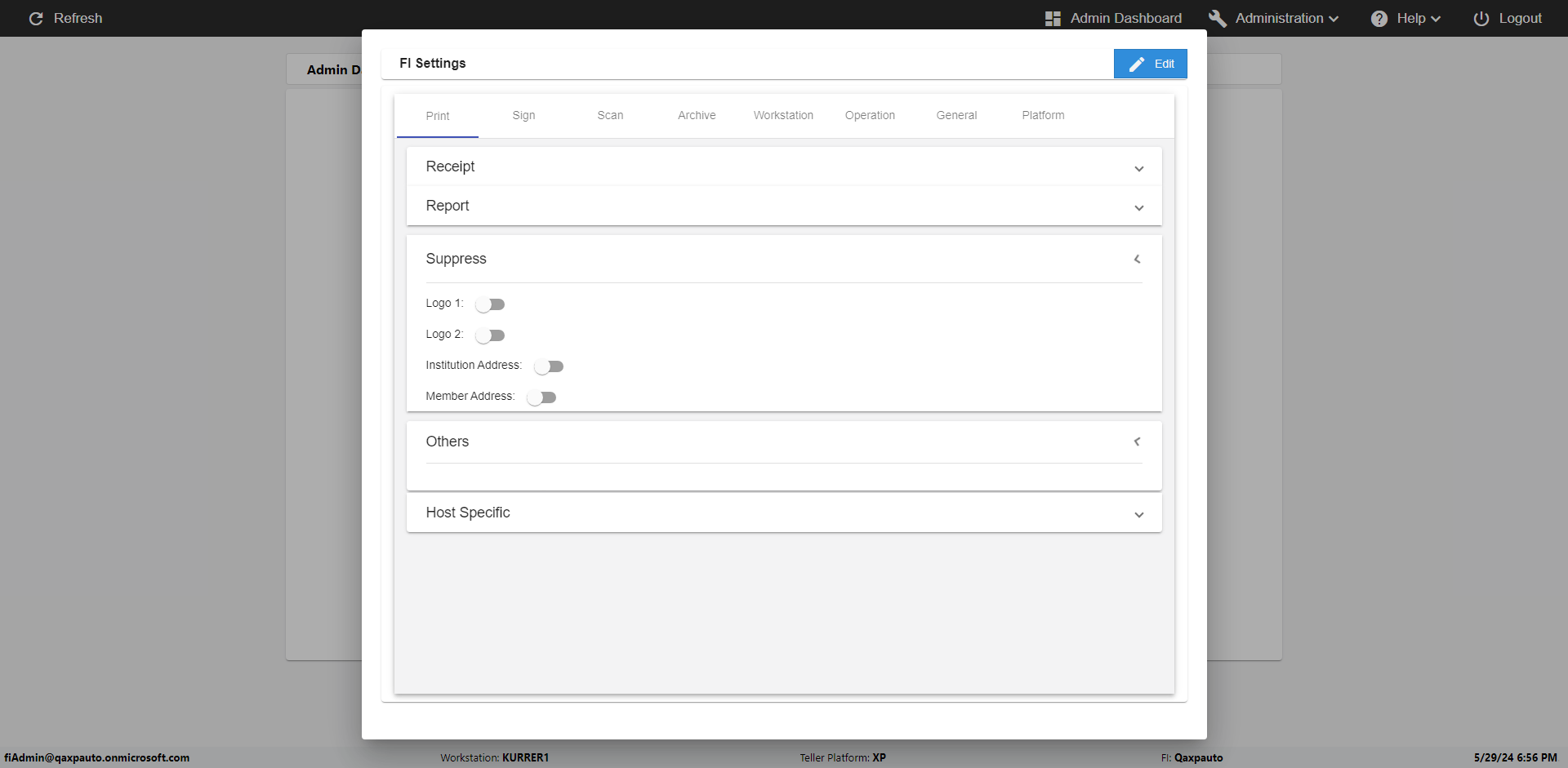Go to Admin Dashboard link
This screenshot has width=1568, height=768.
pos(1125,18)
